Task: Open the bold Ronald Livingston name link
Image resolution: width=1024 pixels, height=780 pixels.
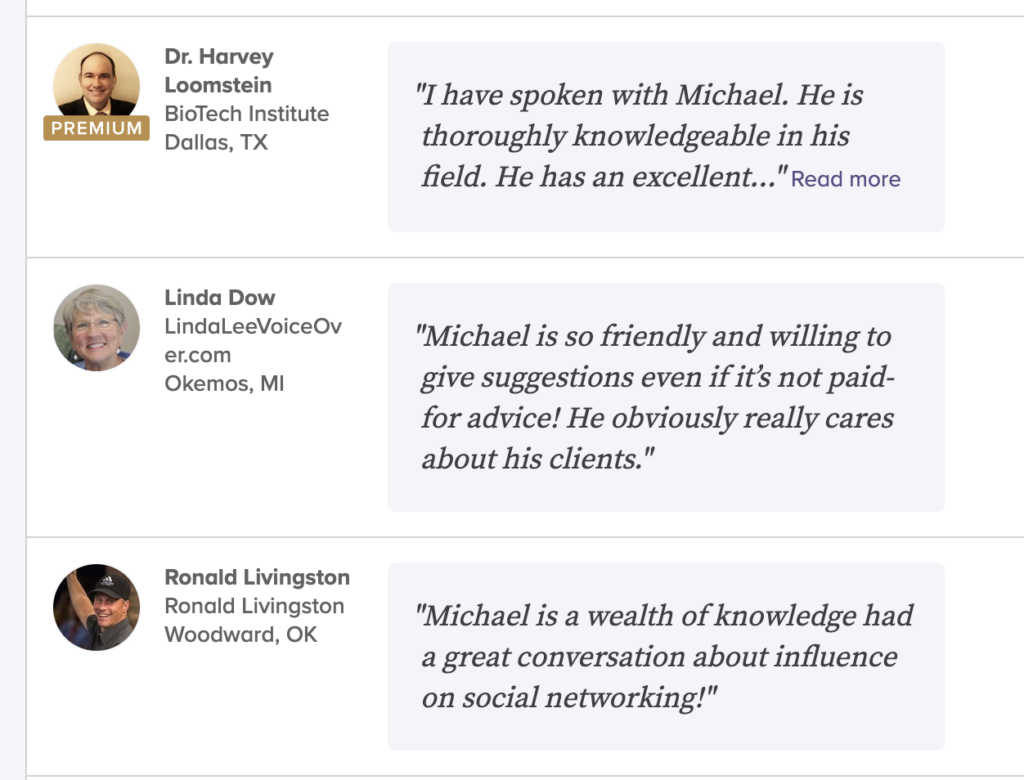Action: pos(257,577)
